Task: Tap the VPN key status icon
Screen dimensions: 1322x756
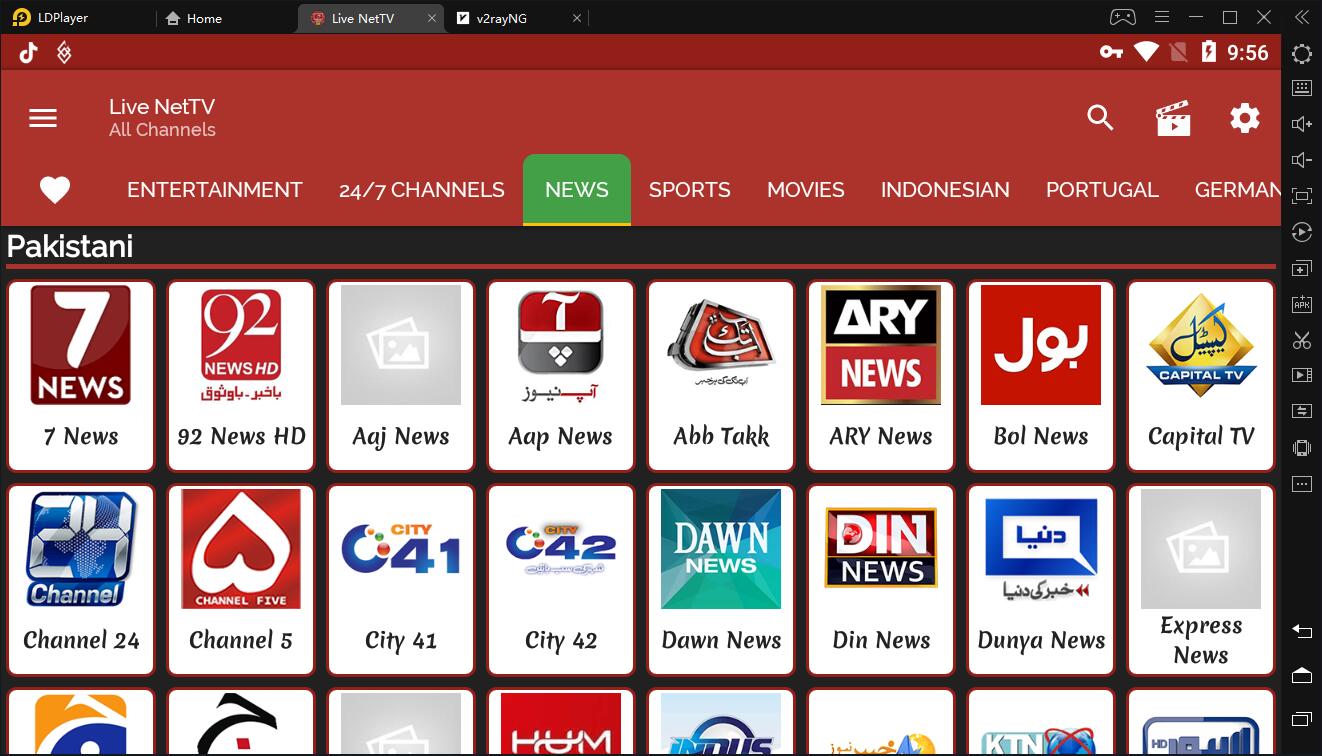Action: coord(1111,52)
